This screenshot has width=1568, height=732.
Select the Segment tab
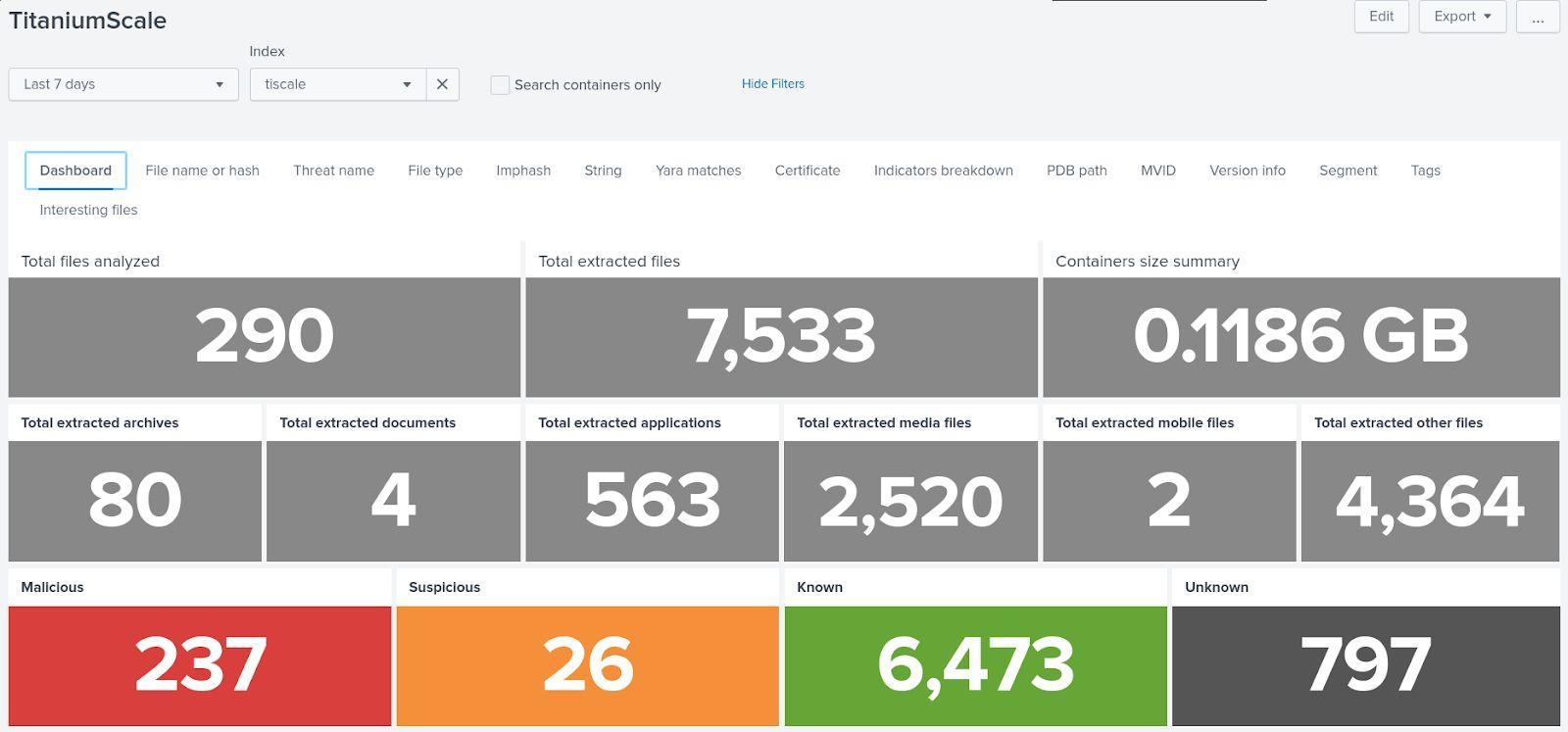(1348, 171)
